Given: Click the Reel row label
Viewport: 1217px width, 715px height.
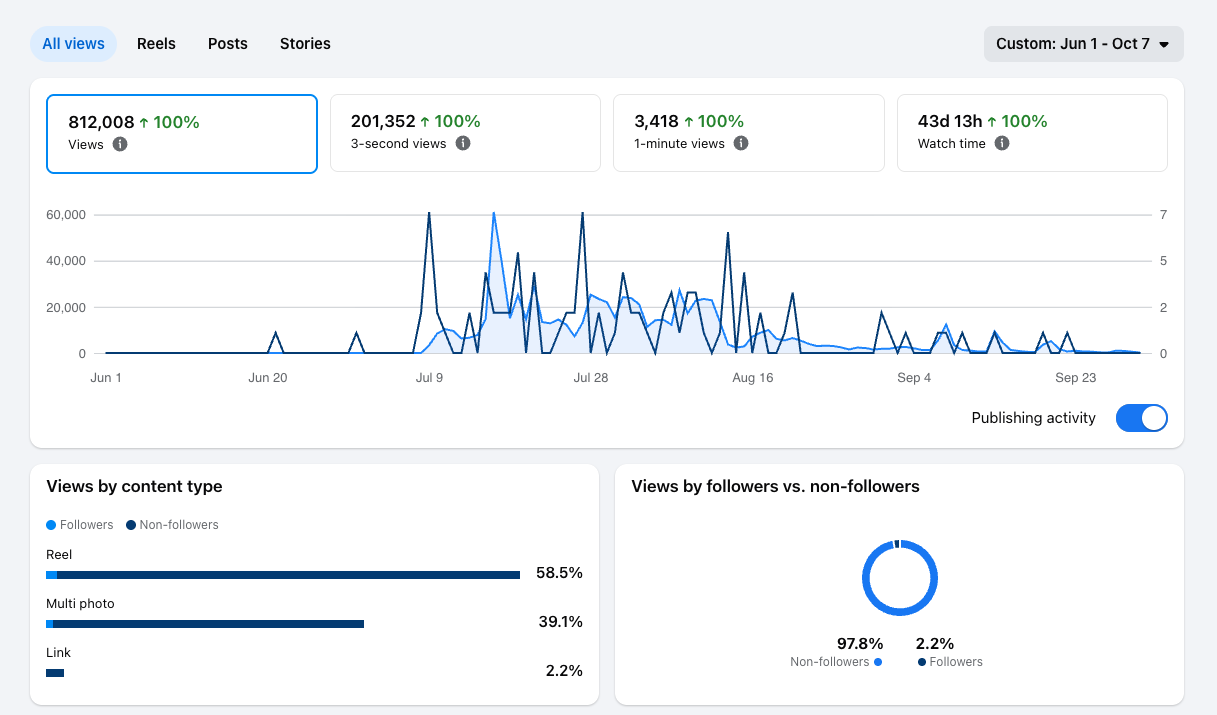Looking at the screenshot, I should point(59,554).
